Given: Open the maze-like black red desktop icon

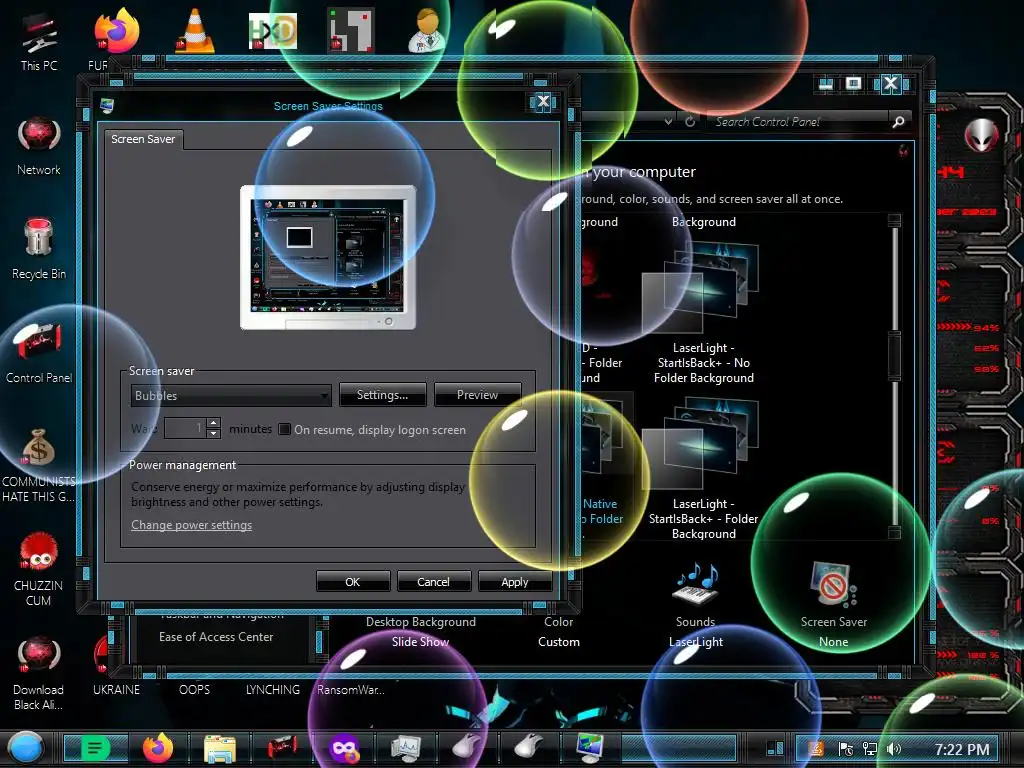Looking at the screenshot, I should pos(351,30).
